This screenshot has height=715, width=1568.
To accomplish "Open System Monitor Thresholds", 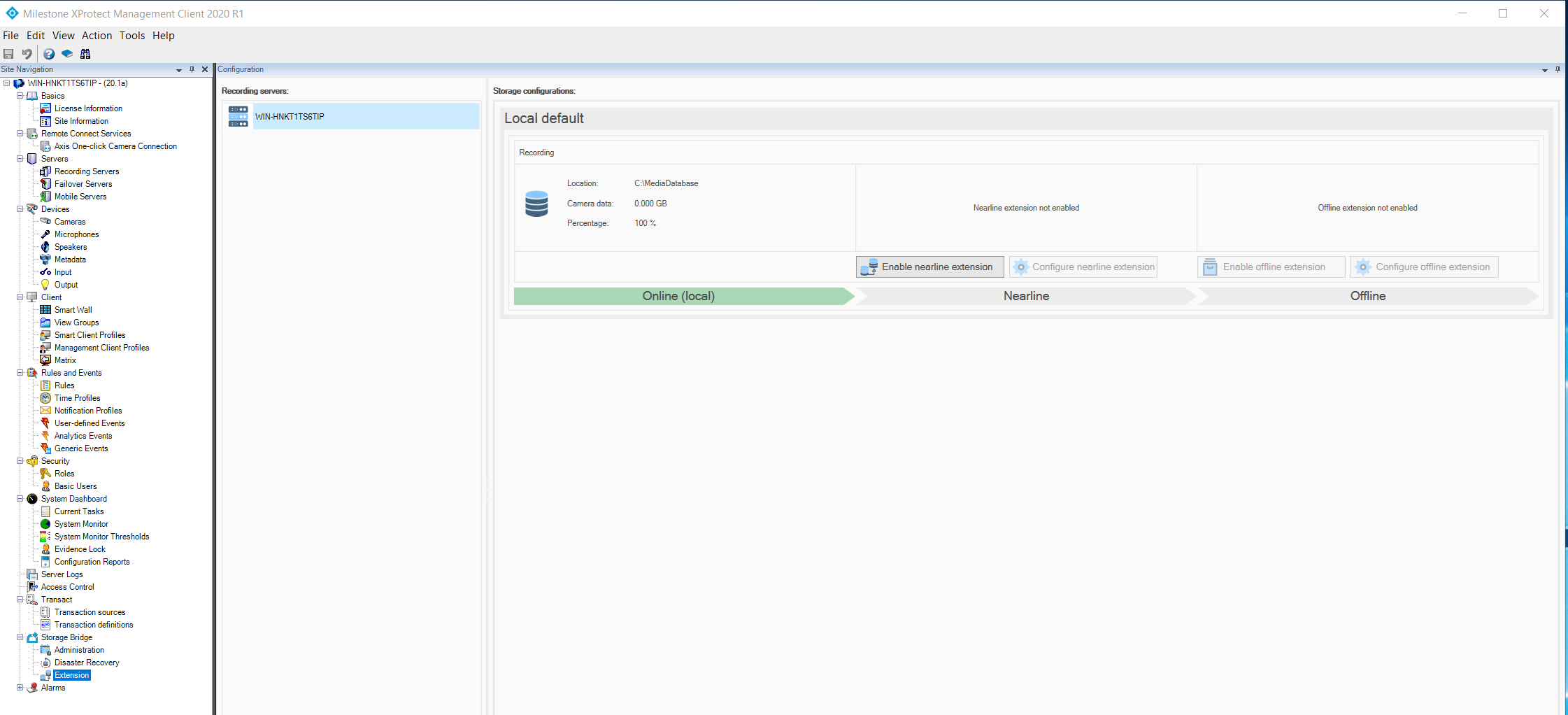I will tap(102, 537).
